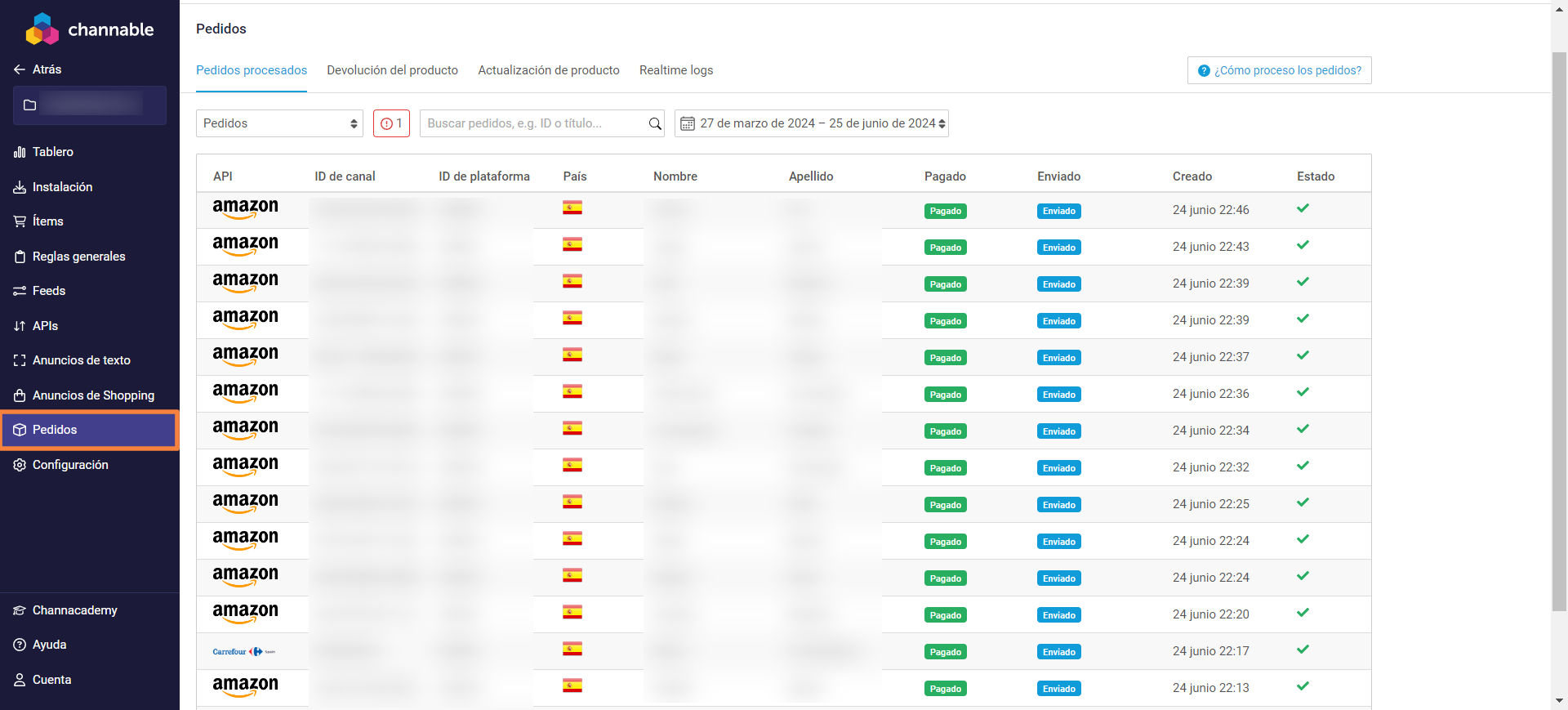1568x710 pixels.
Task: Open Anuncios de texto
Action: (x=72, y=360)
